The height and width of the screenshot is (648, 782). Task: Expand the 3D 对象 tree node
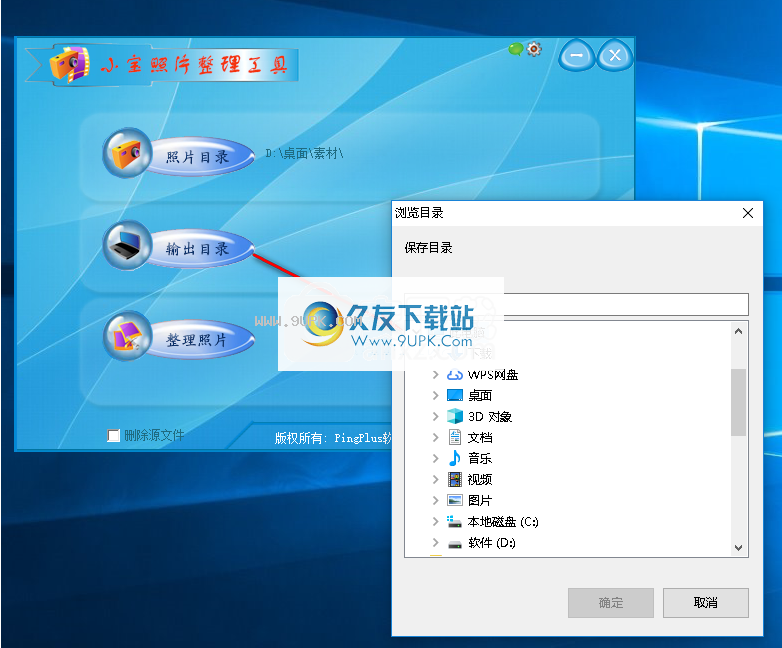point(435,417)
